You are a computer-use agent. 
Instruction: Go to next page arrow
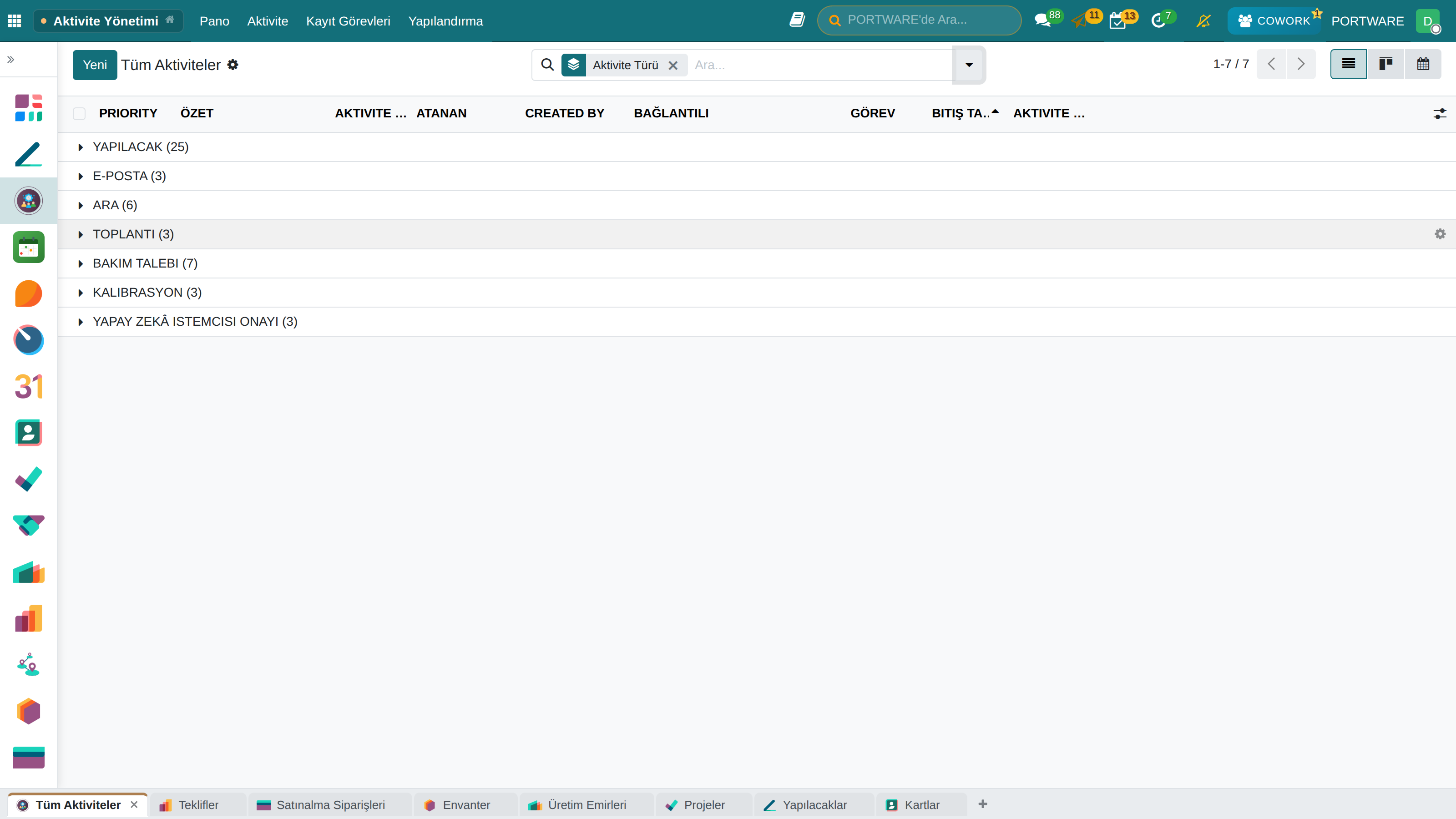coord(1300,64)
